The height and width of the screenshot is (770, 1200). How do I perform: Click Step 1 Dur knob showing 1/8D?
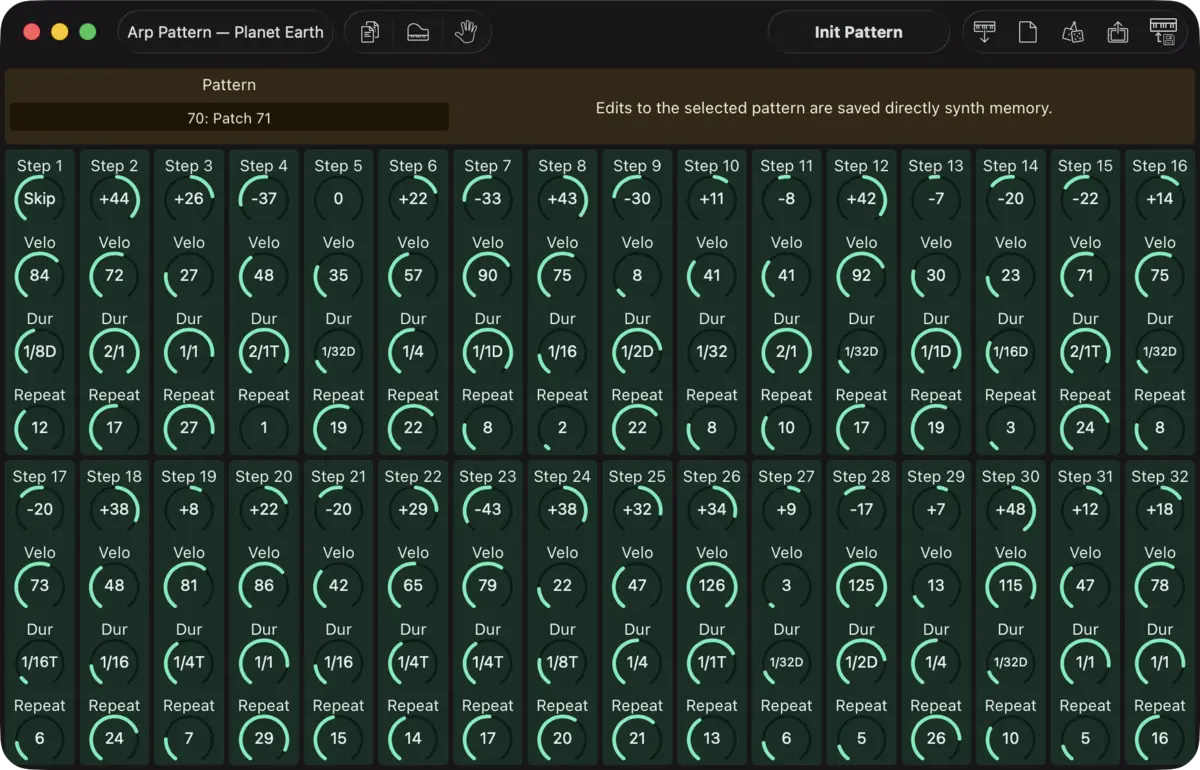pyautogui.click(x=40, y=352)
